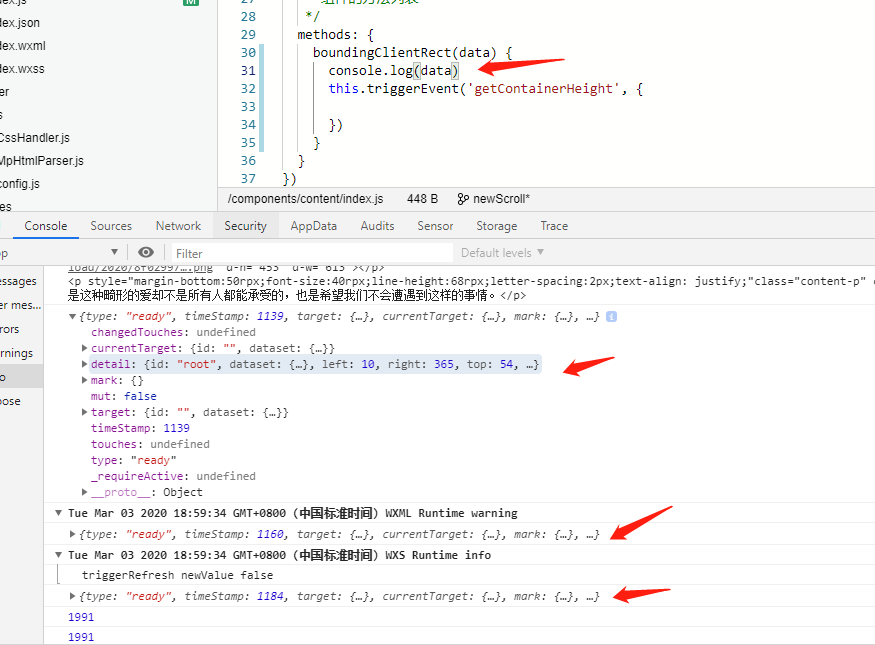The image size is (875, 645).
Task: Expand the __proto__ Object entry
Action: tap(84, 492)
